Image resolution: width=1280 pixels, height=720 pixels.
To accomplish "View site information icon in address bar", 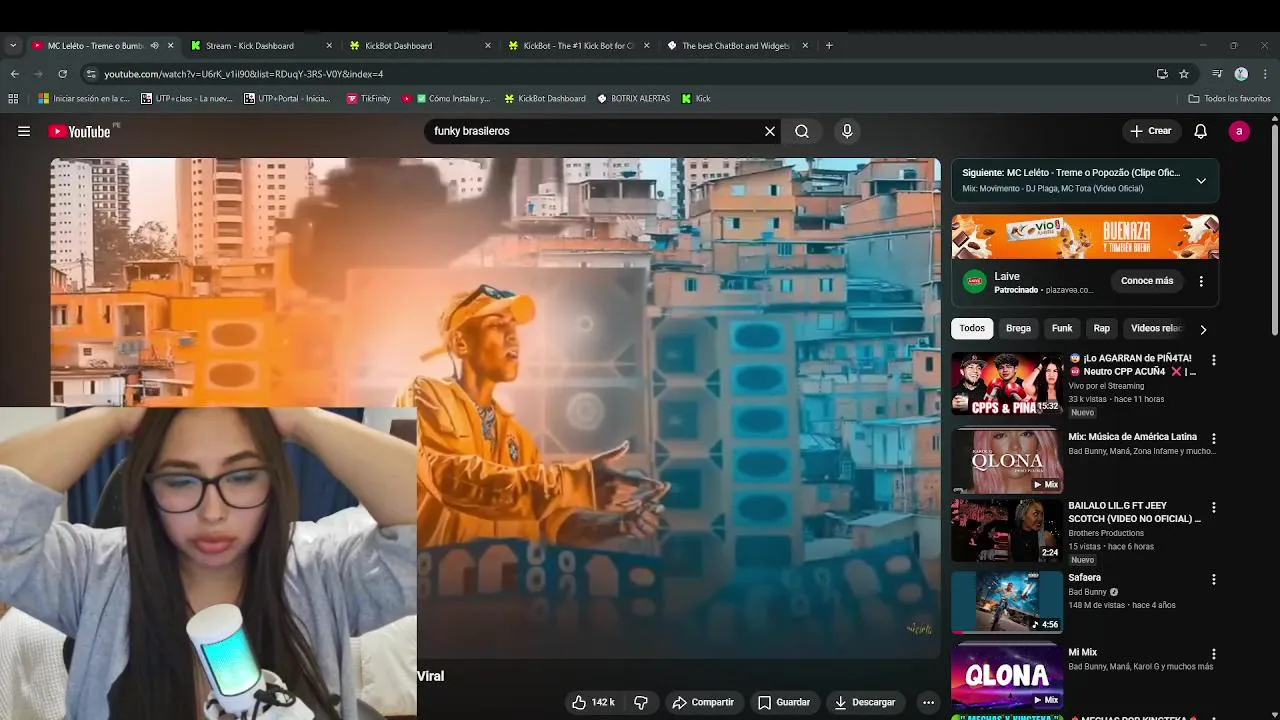I will point(91,74).
